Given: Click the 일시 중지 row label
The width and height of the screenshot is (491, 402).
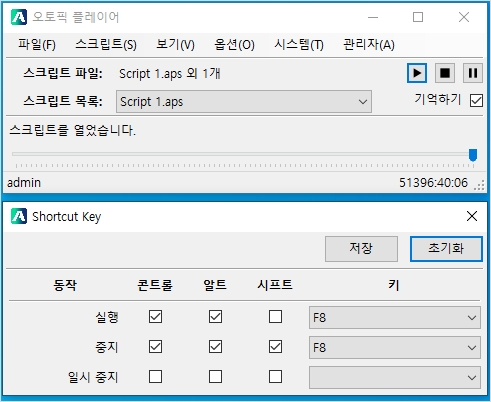Looking at the screenshot, I should pos(93,377).
